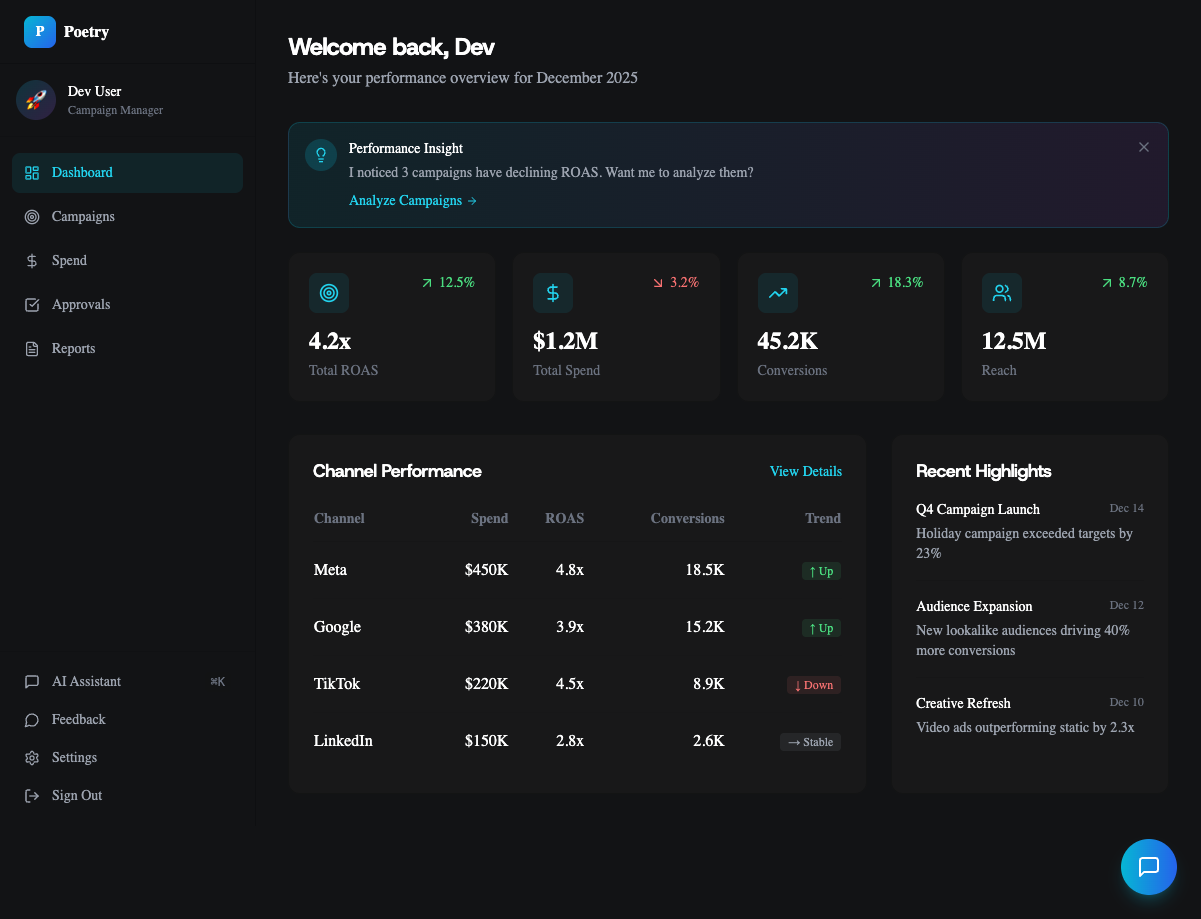Click the Sign Out icon
The height and width of the screenshot is (919, 1201).
[31, 795]
